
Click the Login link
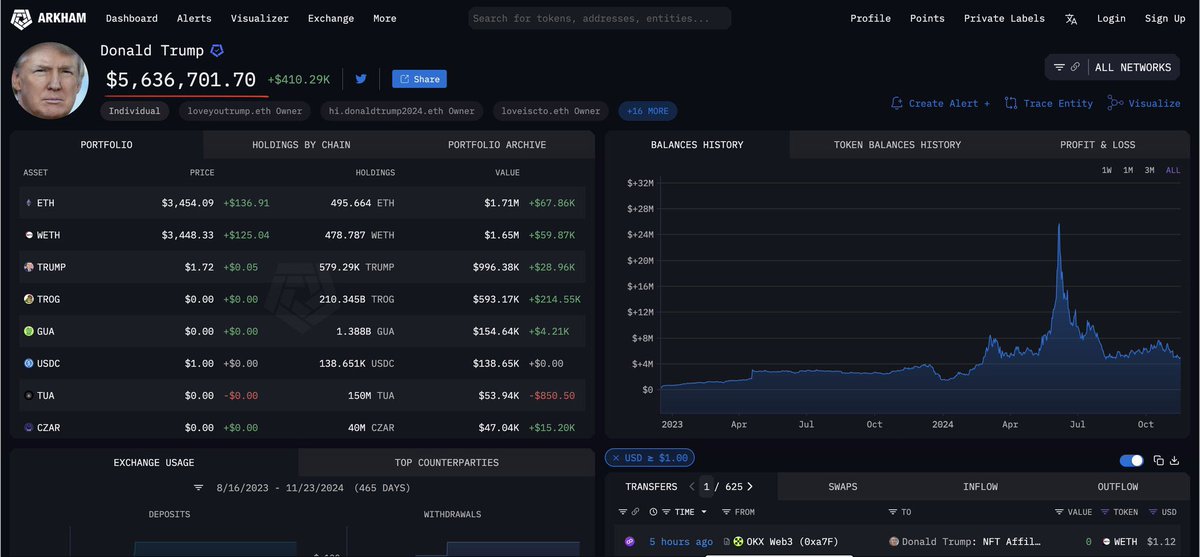tap(1111, 18)
